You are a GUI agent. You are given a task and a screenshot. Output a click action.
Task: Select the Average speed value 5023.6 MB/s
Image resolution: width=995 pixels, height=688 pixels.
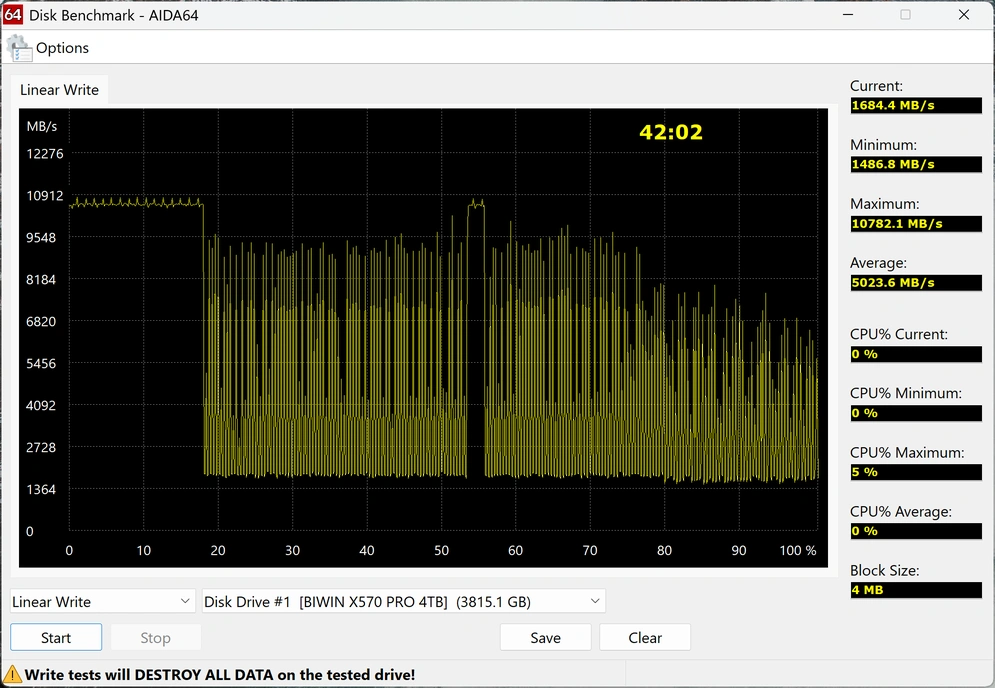[915, 283]
